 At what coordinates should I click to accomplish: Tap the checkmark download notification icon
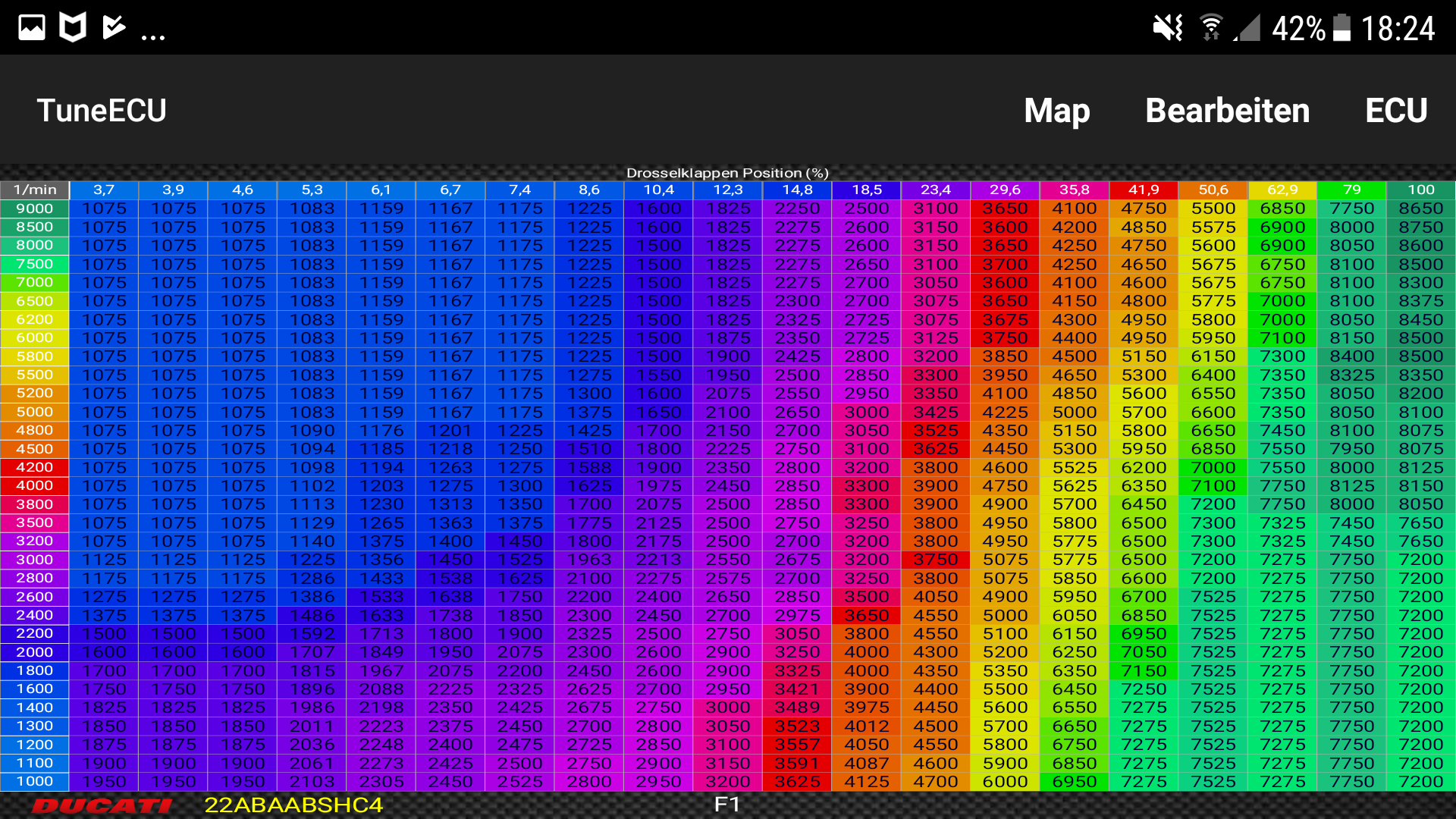114,28
